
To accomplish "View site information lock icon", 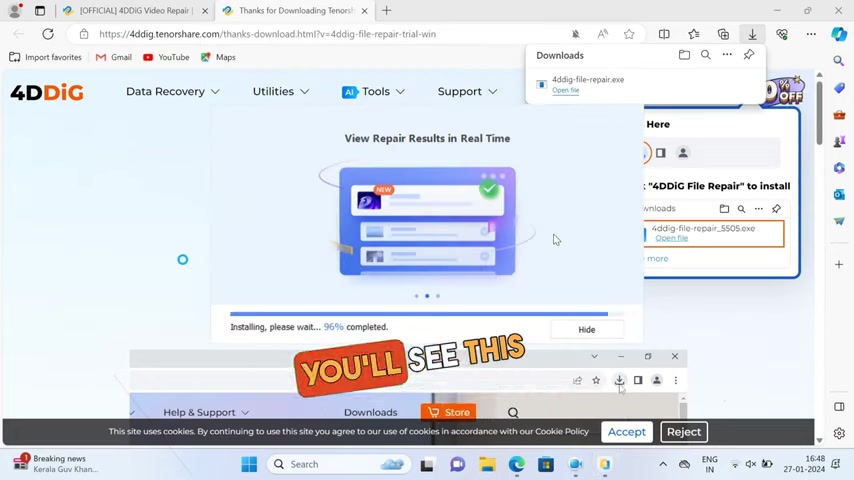I will tap(83, 34).
